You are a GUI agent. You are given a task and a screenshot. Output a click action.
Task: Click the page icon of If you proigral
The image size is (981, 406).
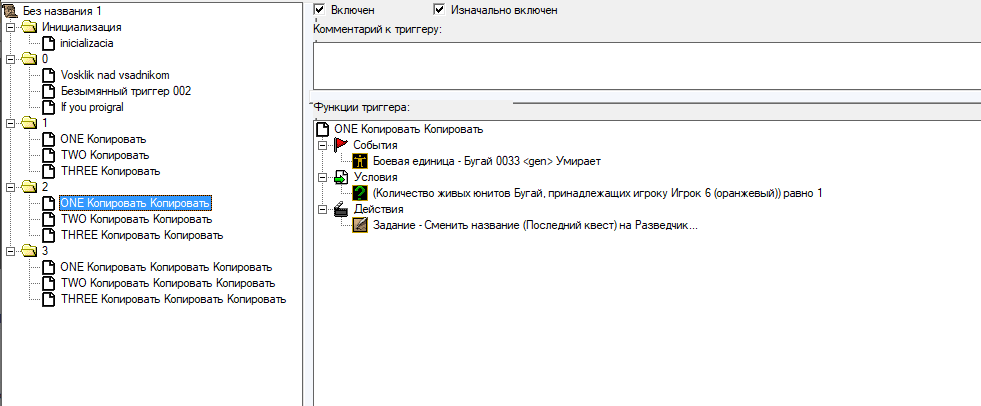(49, 107)
